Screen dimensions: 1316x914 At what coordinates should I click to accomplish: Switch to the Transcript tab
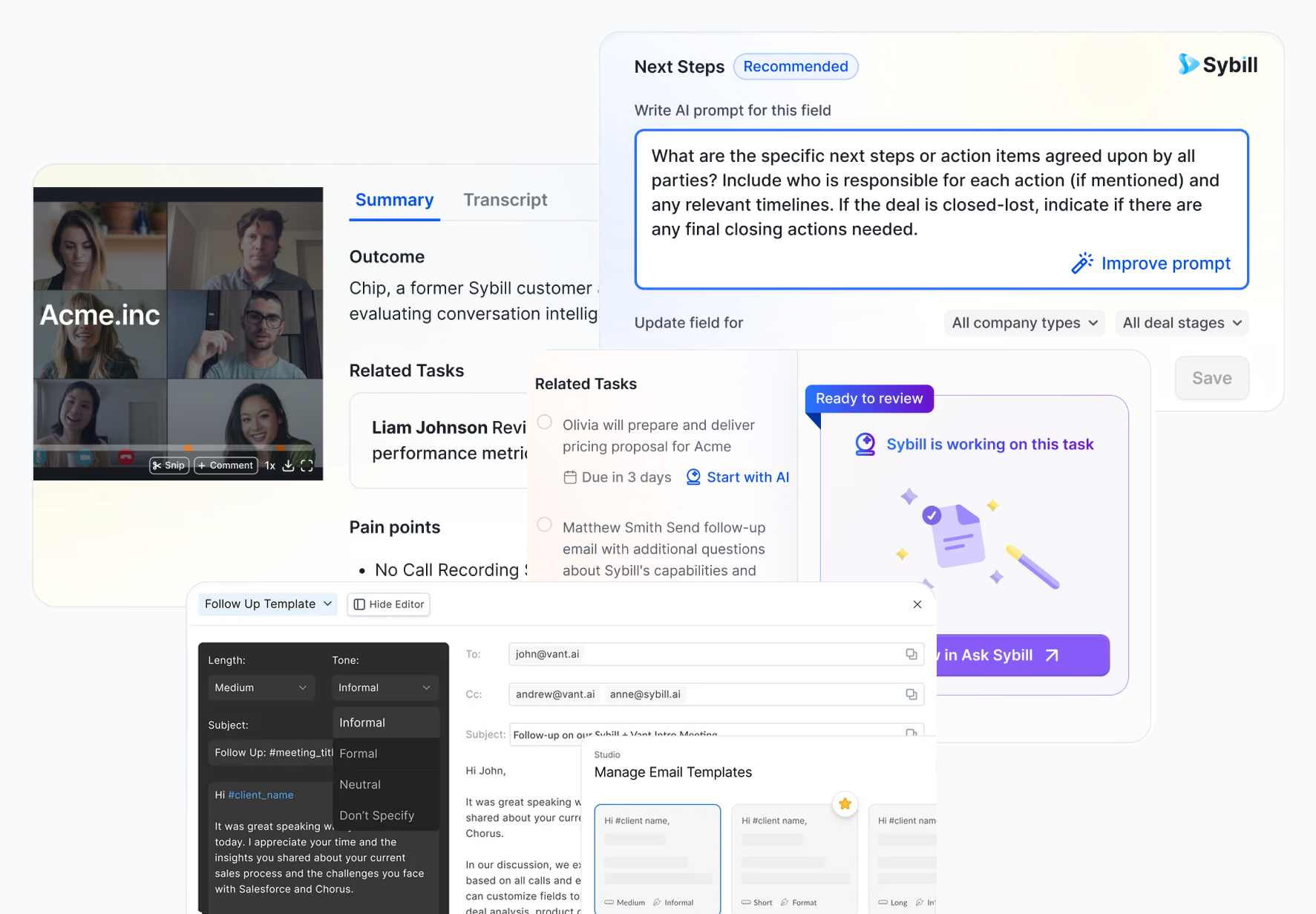(505, 200)
